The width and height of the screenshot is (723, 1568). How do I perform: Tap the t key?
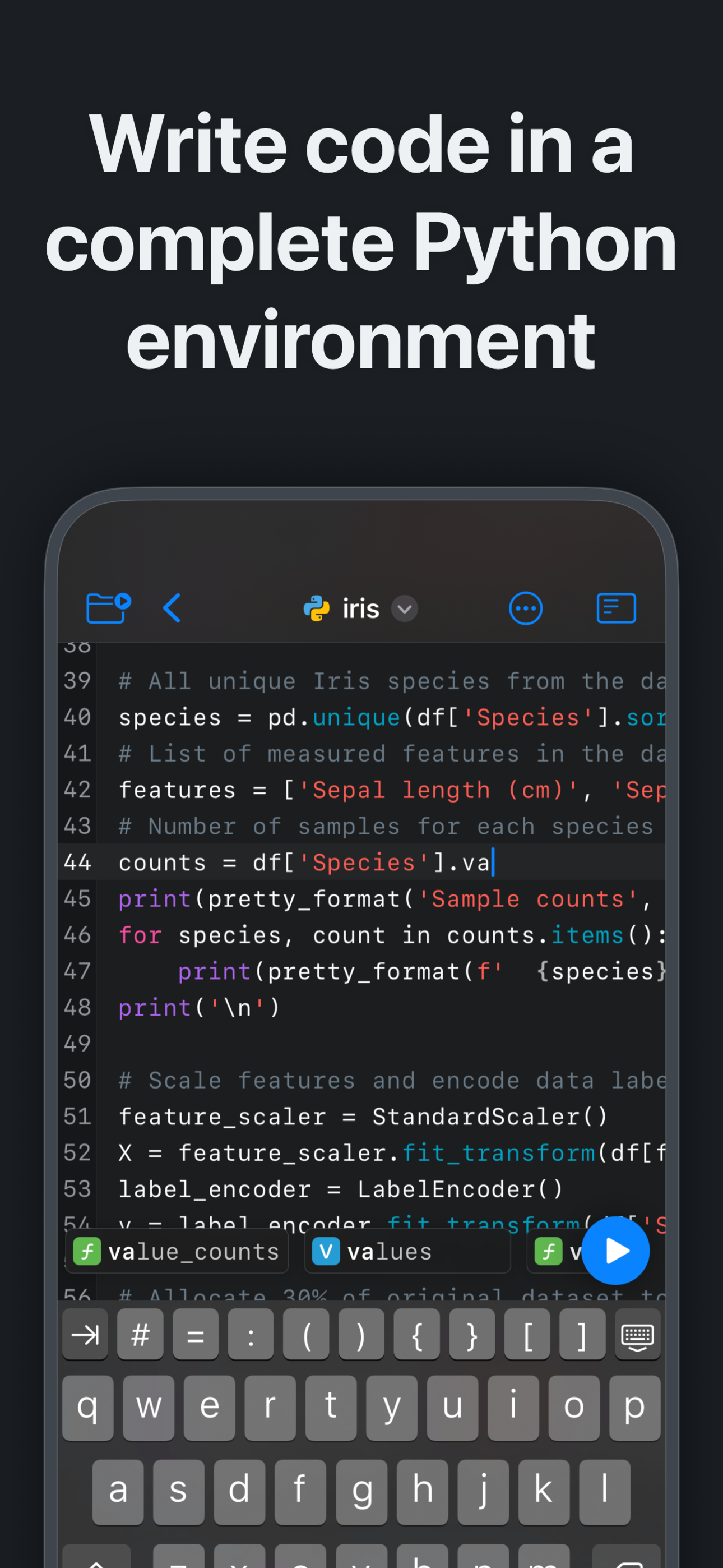click(x=331, y=1408)
